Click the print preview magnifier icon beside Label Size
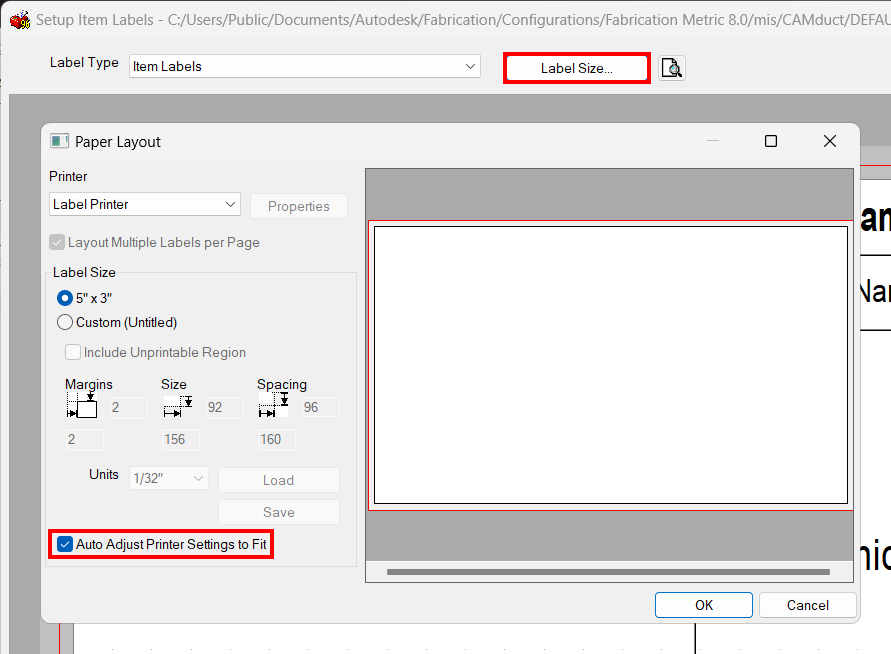Viewport: 891px width, 654px height. click(x=671, y=67)
